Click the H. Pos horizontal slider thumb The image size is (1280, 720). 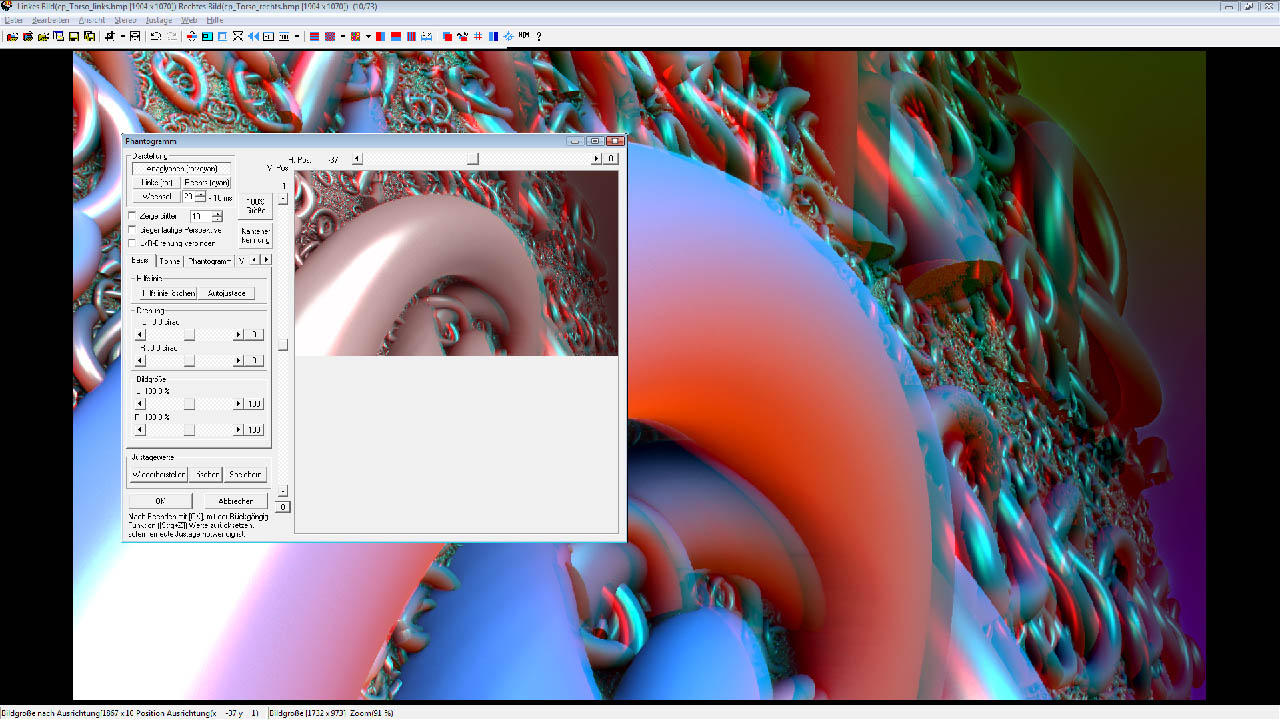(473, 158)
